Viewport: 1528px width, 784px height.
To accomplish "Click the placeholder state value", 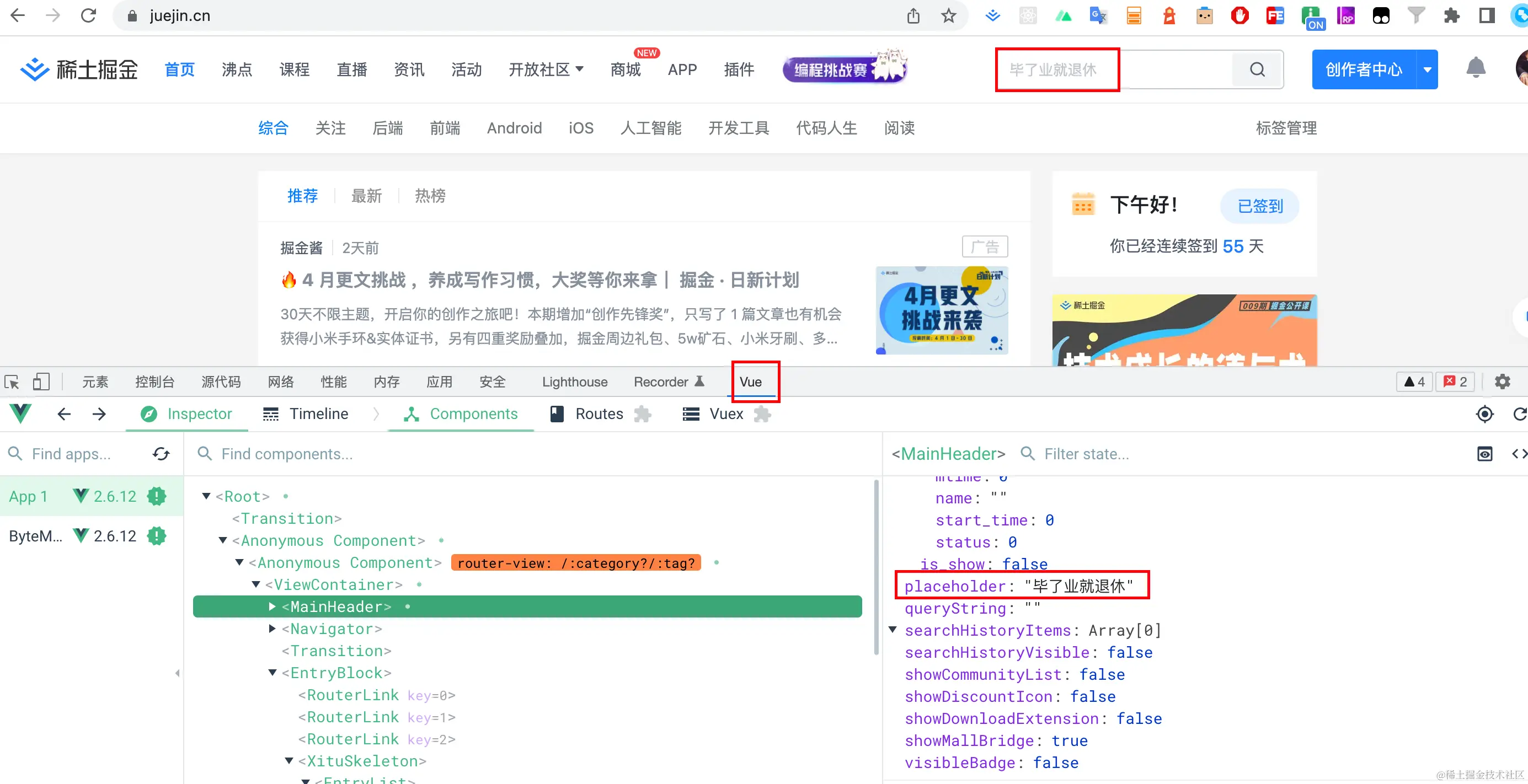I will pyautogui.click(x=1078, y=586).
